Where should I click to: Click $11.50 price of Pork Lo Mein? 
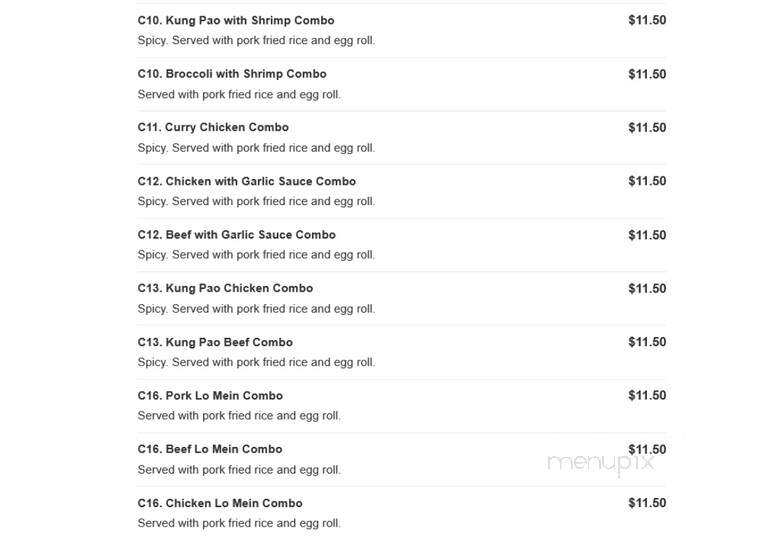coord(647,395)
